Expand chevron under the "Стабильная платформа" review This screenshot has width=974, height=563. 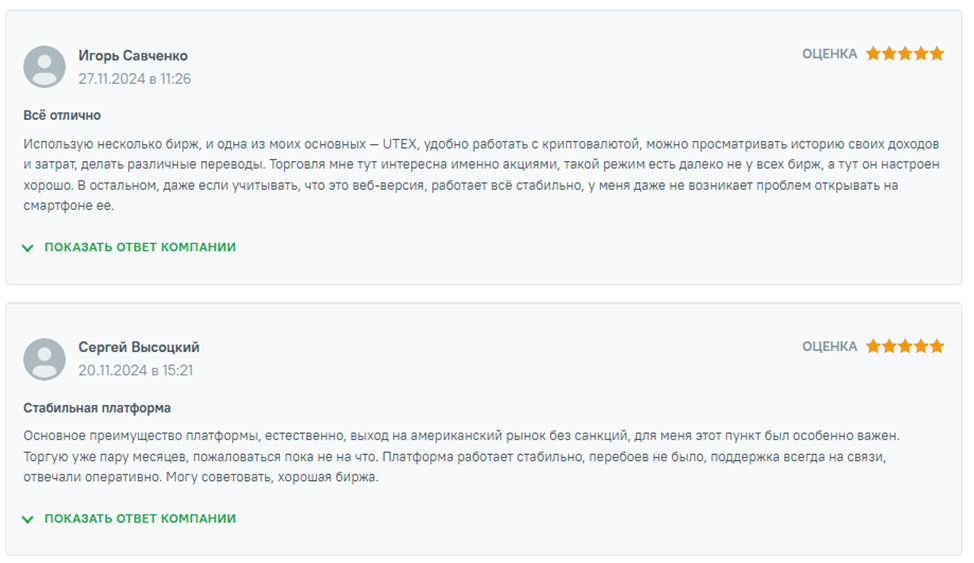[28, 519]
